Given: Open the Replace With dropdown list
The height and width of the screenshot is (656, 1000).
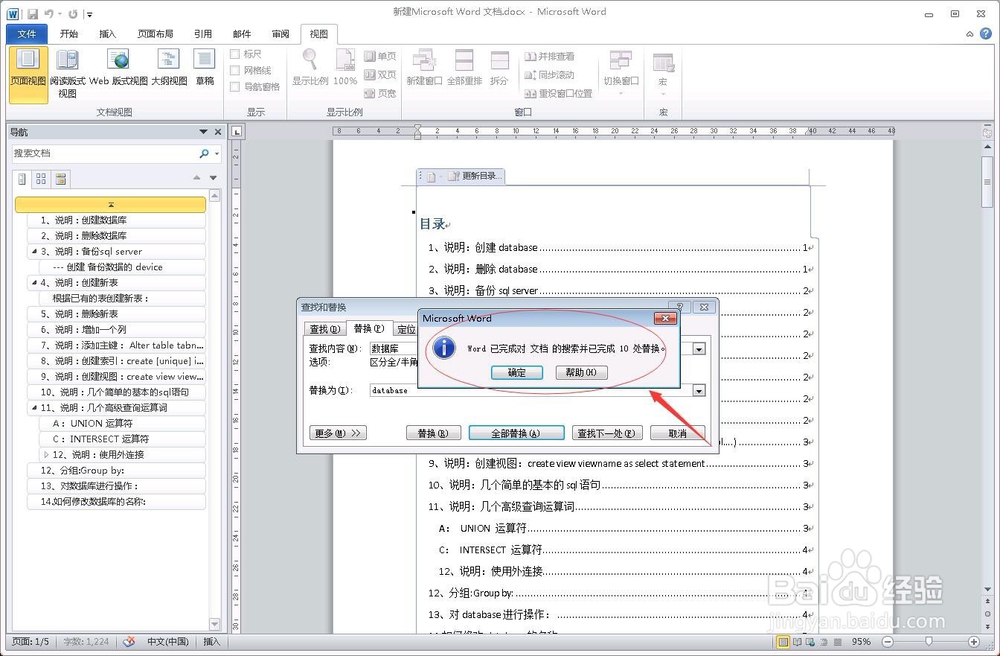Looking at the screenshot, I should tap(698, 390).
